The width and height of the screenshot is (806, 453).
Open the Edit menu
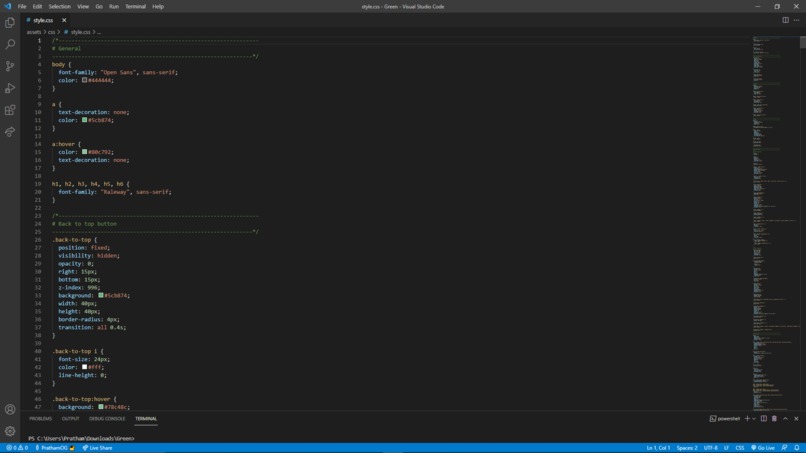(37, 7)
